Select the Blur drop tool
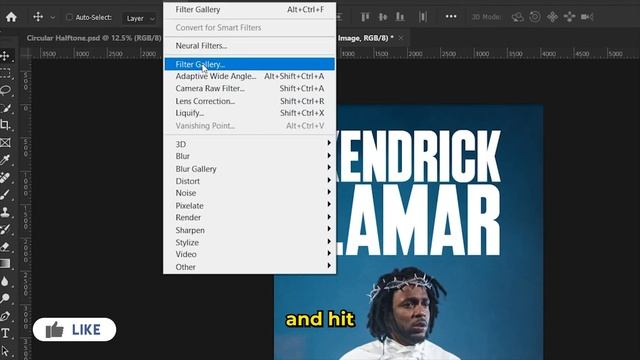640x360 pixels. 5,281
